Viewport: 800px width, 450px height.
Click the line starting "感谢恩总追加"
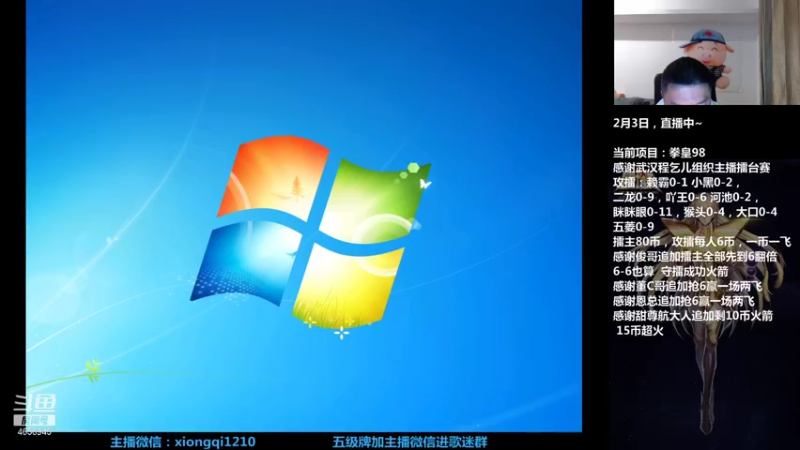[x=684, y=301]
